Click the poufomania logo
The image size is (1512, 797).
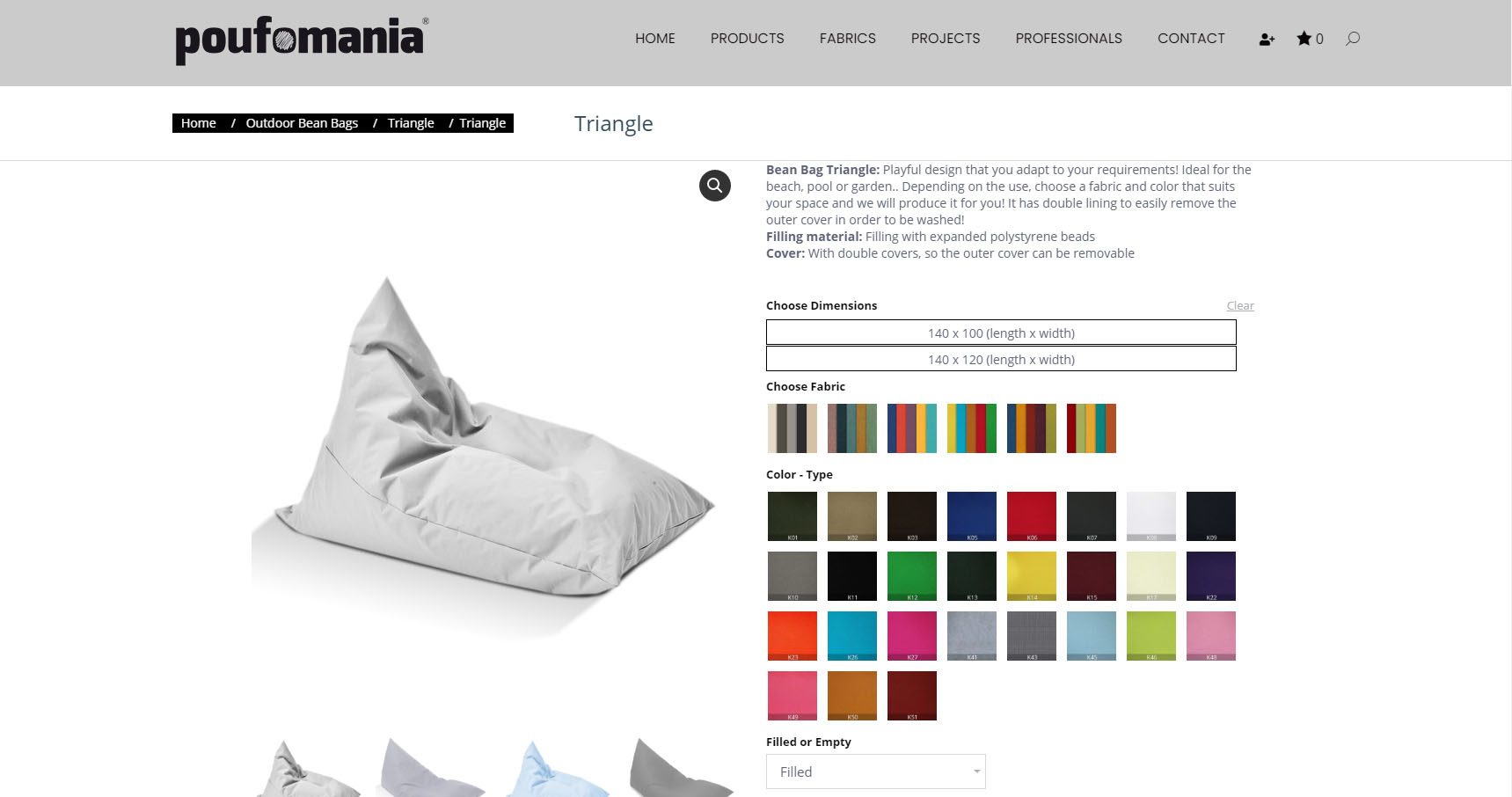click(x=302, y=40)
